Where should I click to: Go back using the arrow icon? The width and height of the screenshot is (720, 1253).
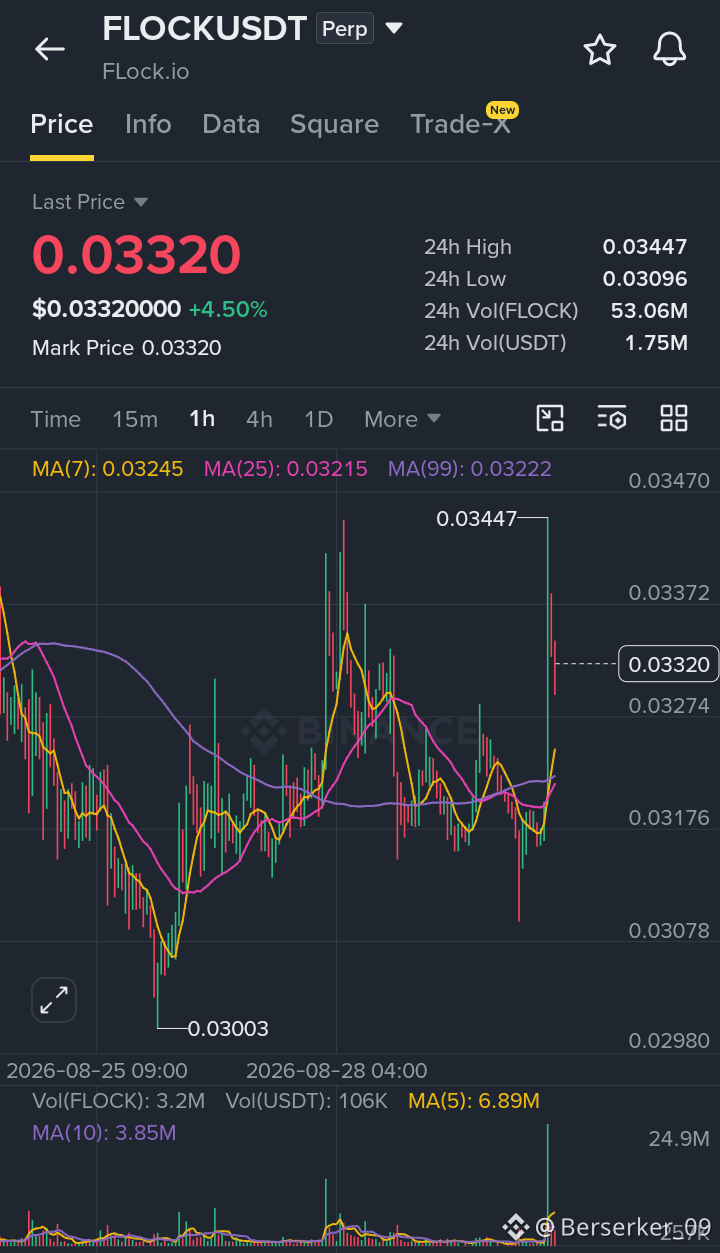pyautogui.click(x=49, y=48)
